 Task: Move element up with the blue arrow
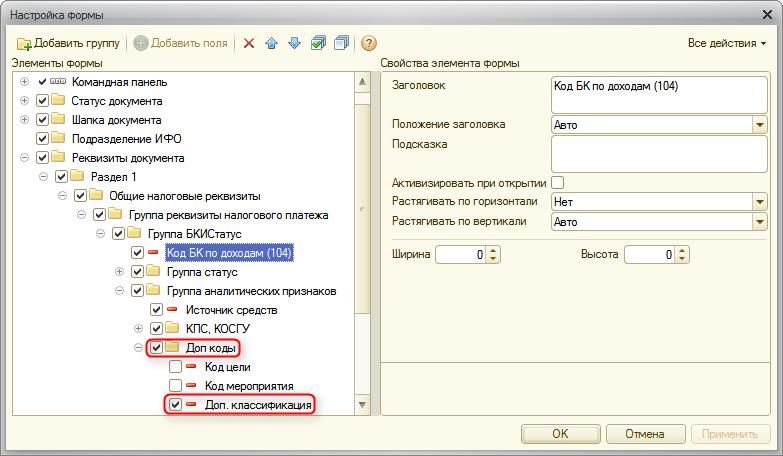coord(272,43)
